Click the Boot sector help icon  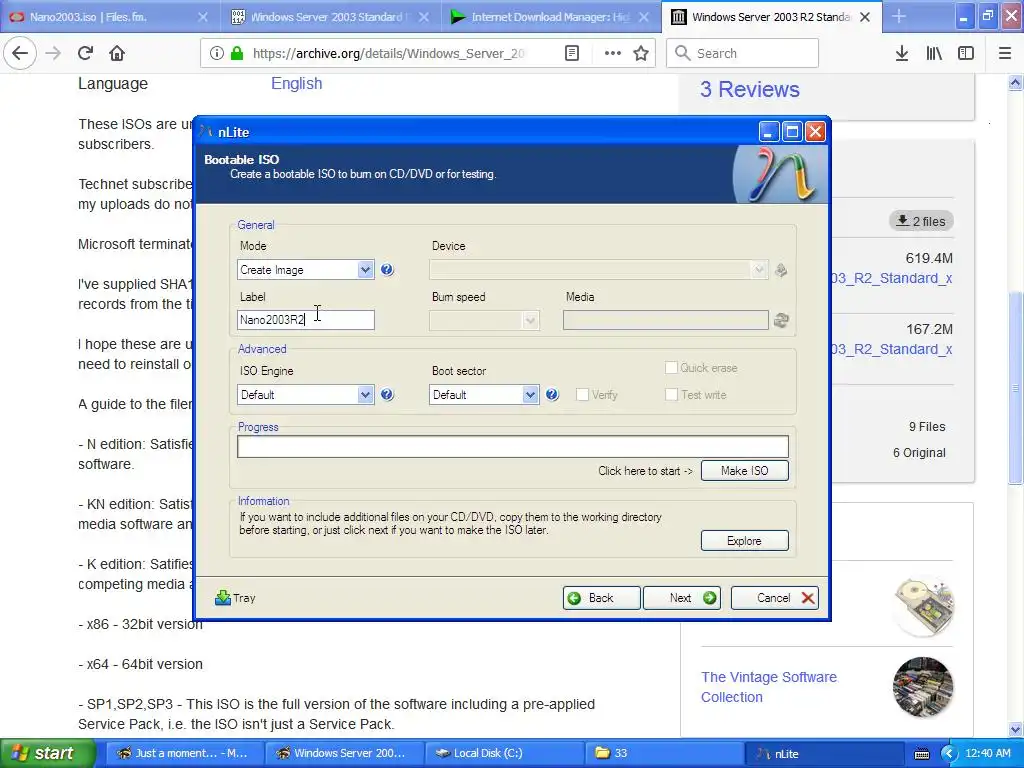tap(552, 394)
